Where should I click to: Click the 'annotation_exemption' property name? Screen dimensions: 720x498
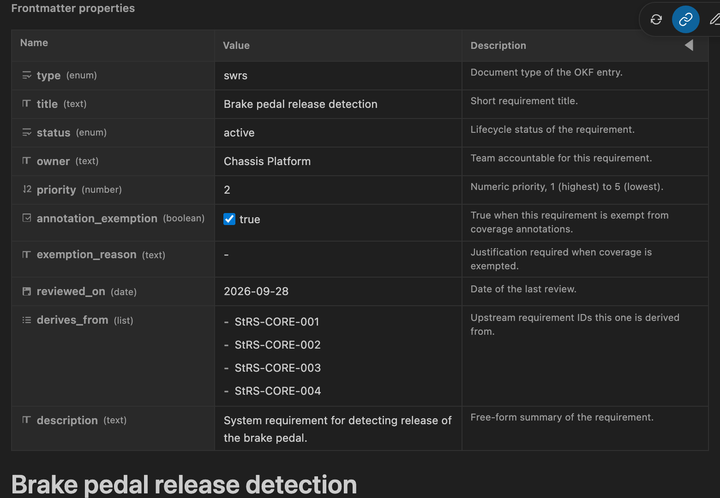(x=97, y=218)
